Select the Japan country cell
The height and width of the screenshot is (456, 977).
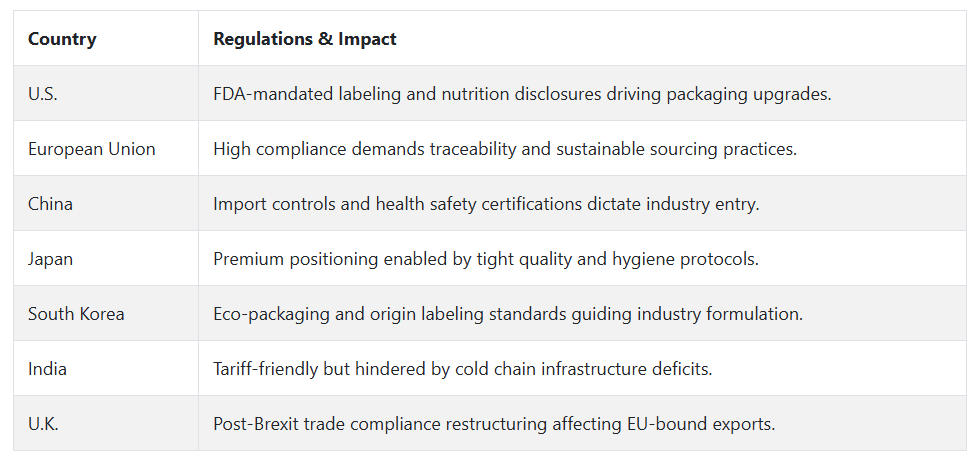(x=106, y=258)
